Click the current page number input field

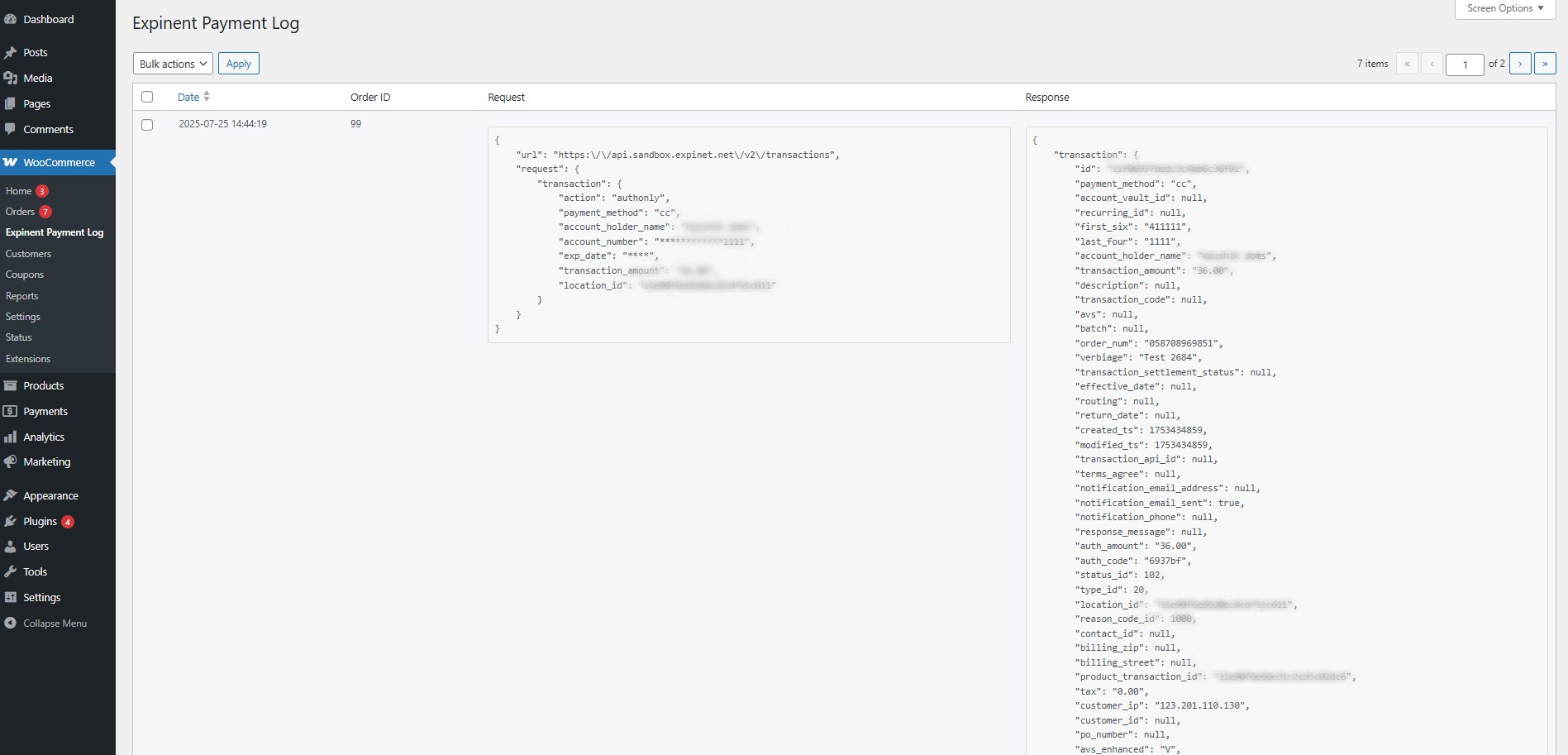click(1465, 65)
